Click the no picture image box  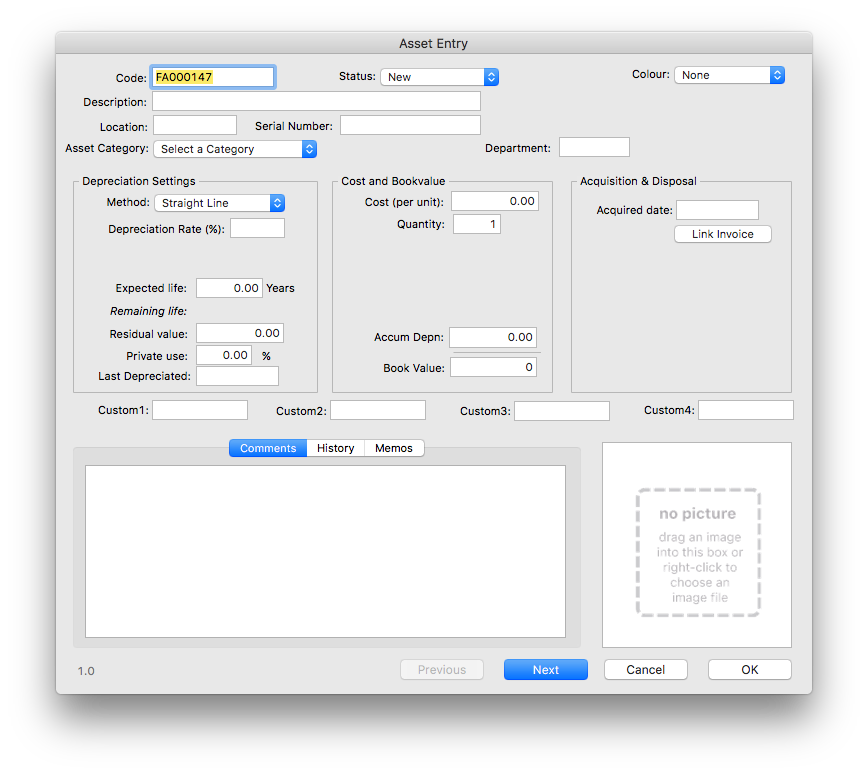coord(697,545)
